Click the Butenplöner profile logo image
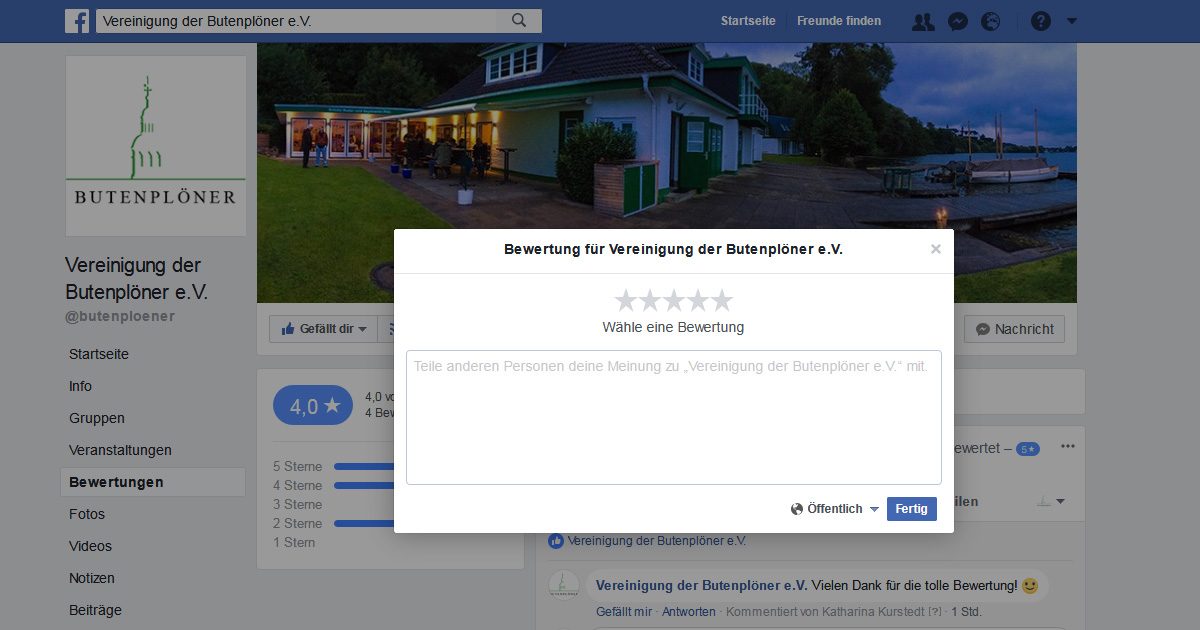The width and height of the screenshot is (1200, 630). (x=156, y=146)
